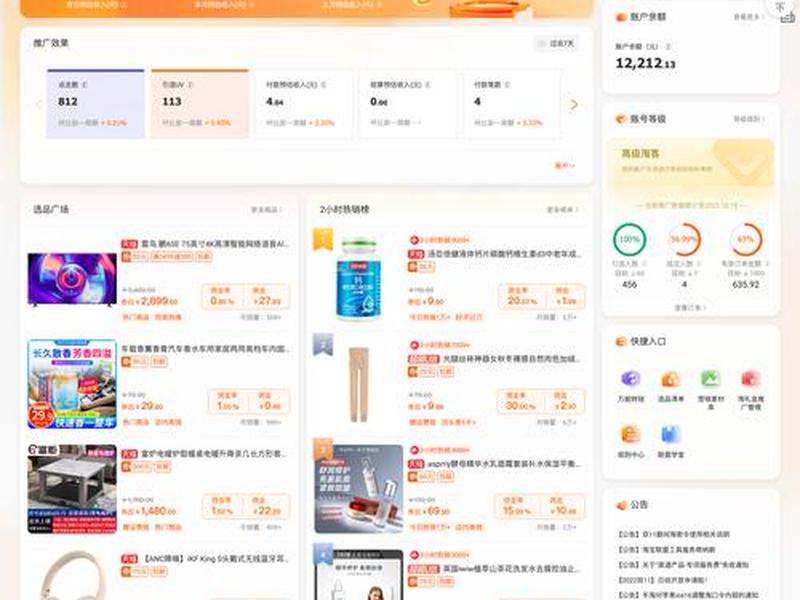Open the 【2022双11】 announcement link
800x600 pixels.
point(662,580)
